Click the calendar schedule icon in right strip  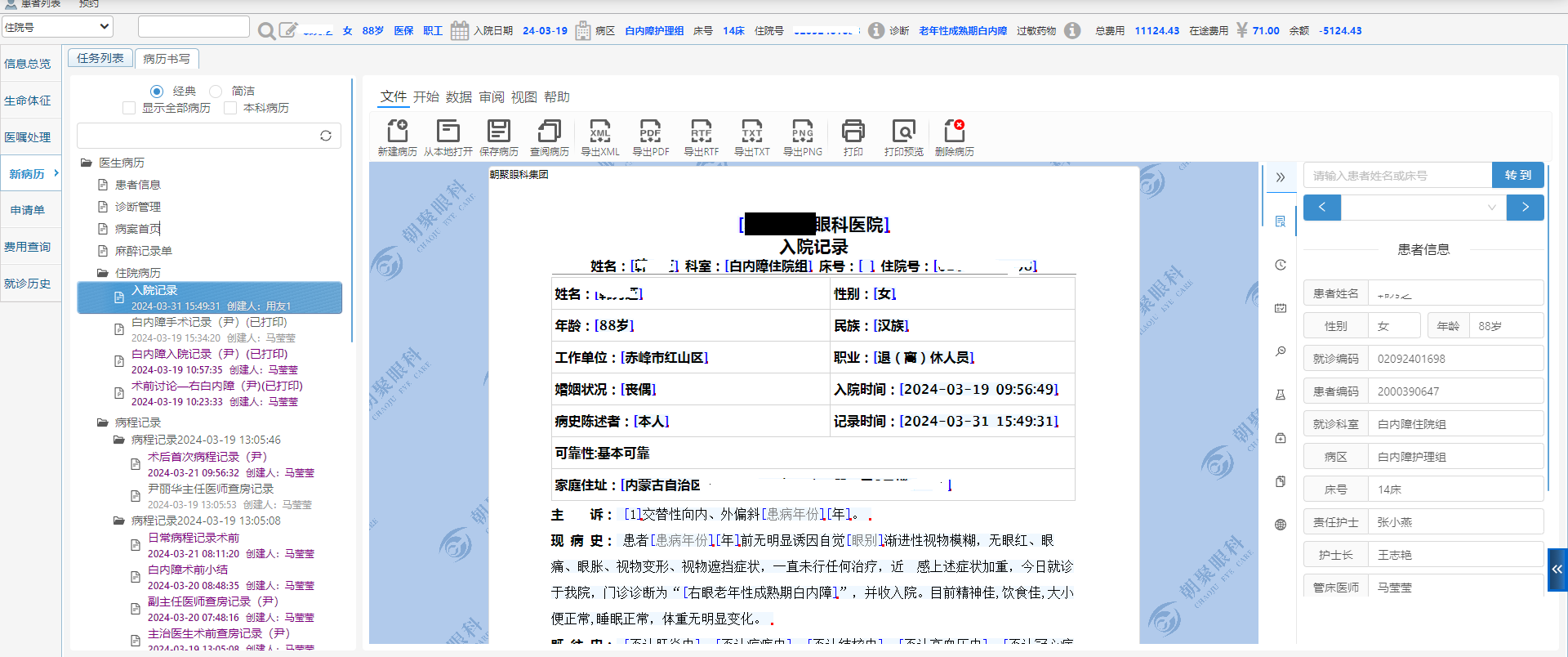[1281, 308]
